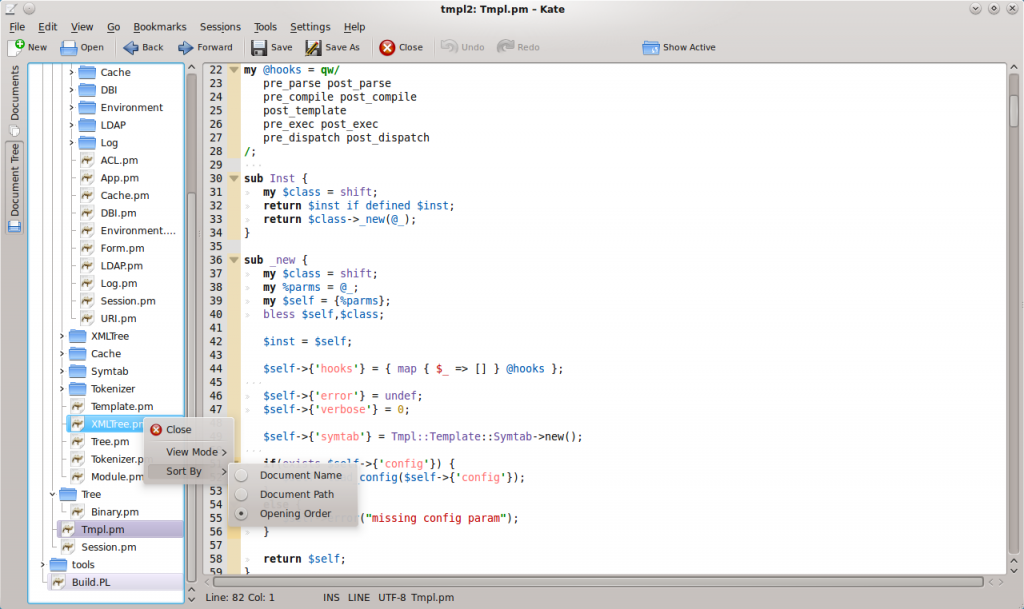The height and width of the screenshot is (609, 1024).
Task: Click the Show Active toolbar icon
Action: point(651,47)
